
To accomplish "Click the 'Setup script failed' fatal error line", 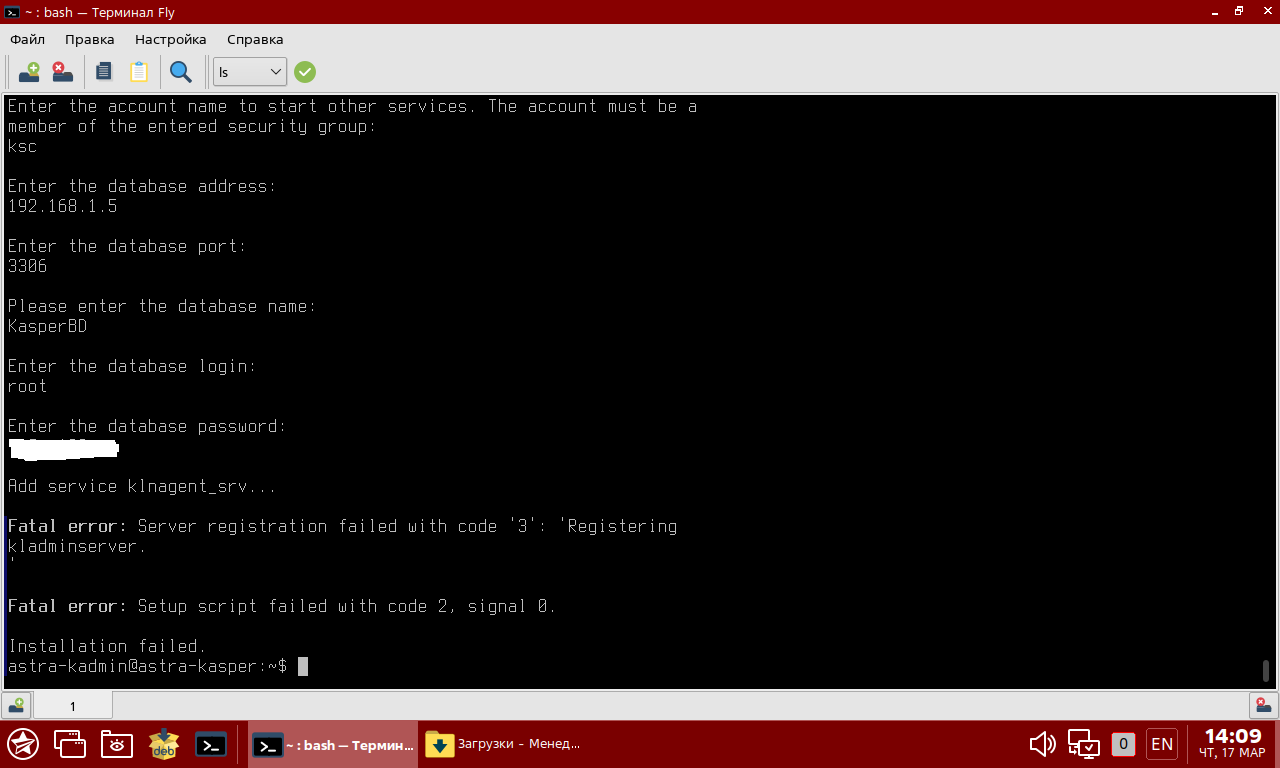I will (282, 606).
